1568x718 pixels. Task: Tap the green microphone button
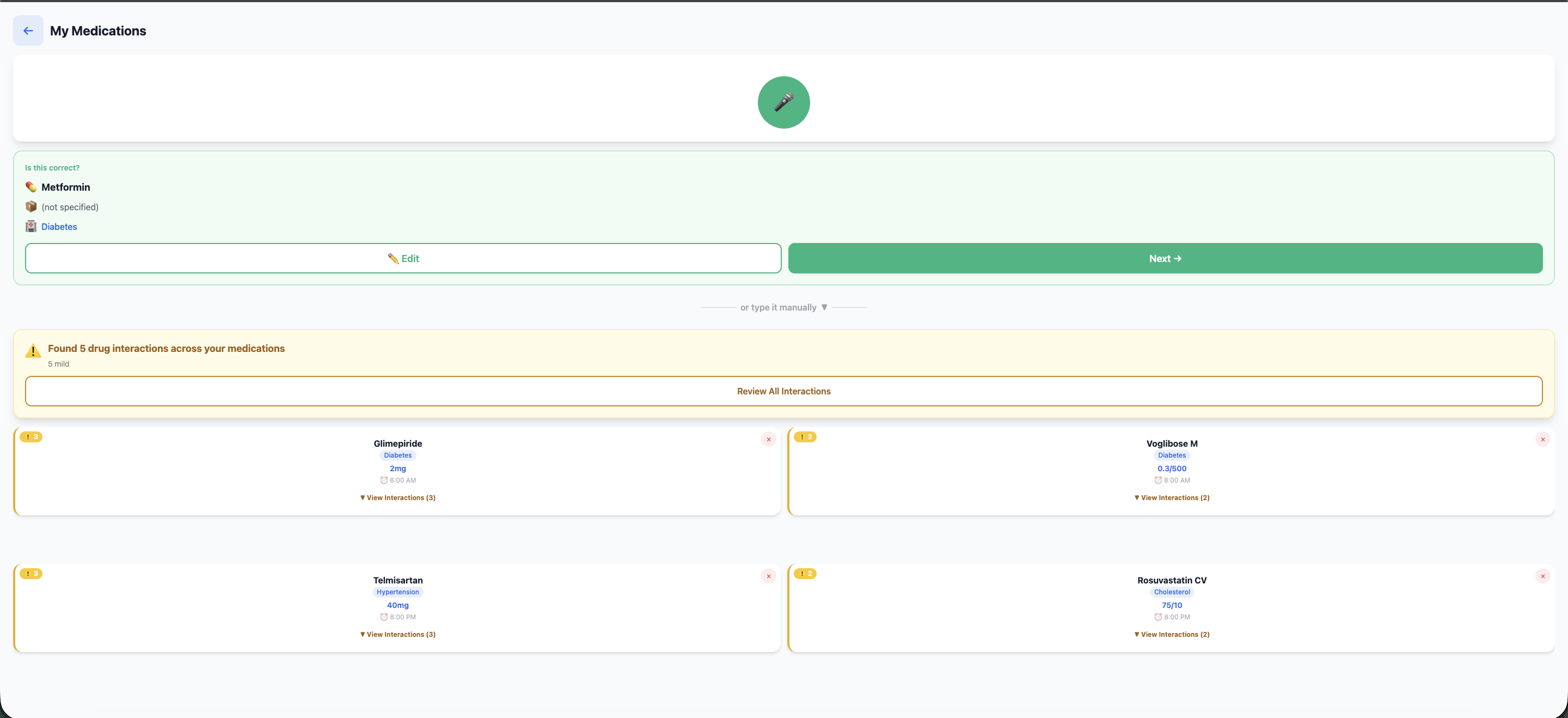click(x=783, y=102)
